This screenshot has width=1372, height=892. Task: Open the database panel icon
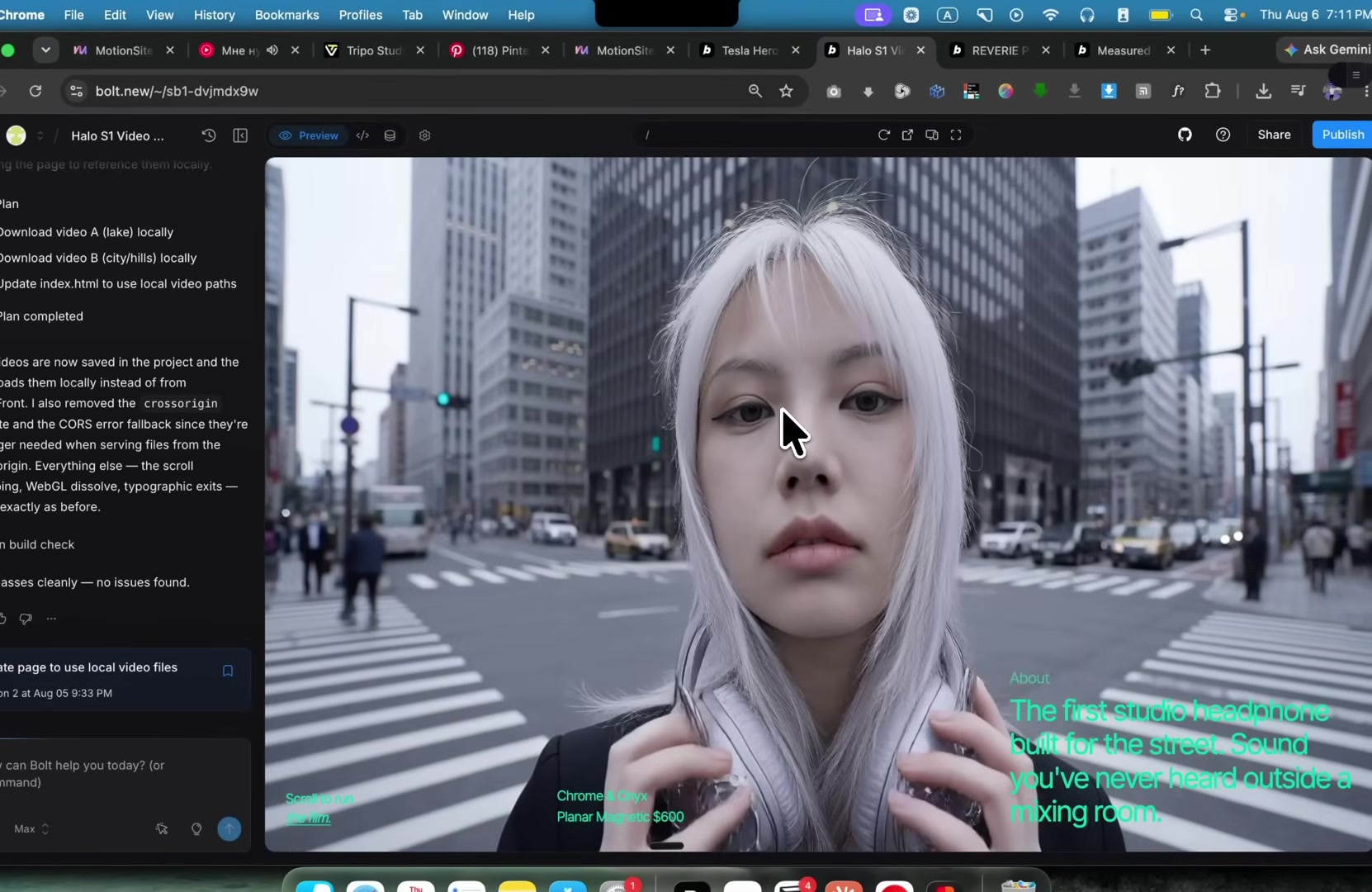pyautogui.click(x=390, y=135)
